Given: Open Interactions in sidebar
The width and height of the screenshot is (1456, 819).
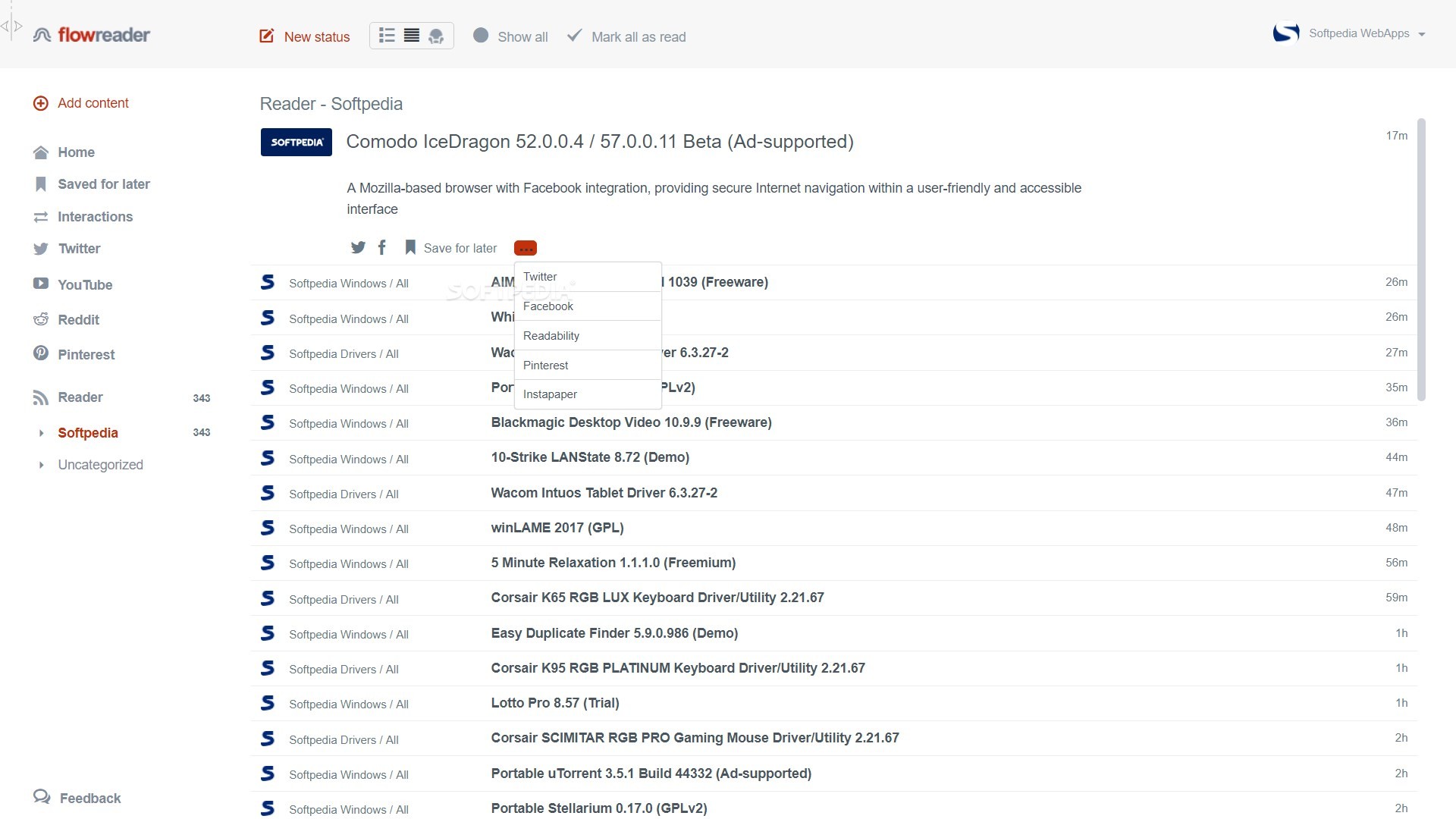Looking at the screenshot, I should (x=95, y=217).
